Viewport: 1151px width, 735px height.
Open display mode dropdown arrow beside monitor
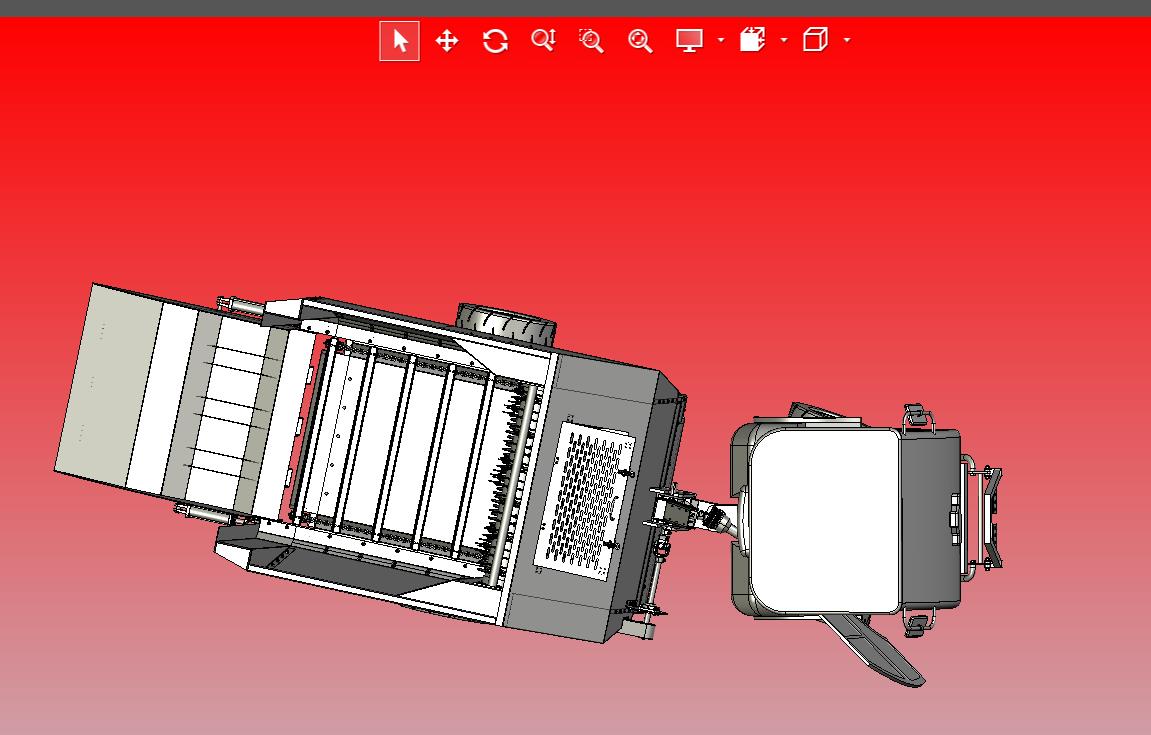(721, 40)
